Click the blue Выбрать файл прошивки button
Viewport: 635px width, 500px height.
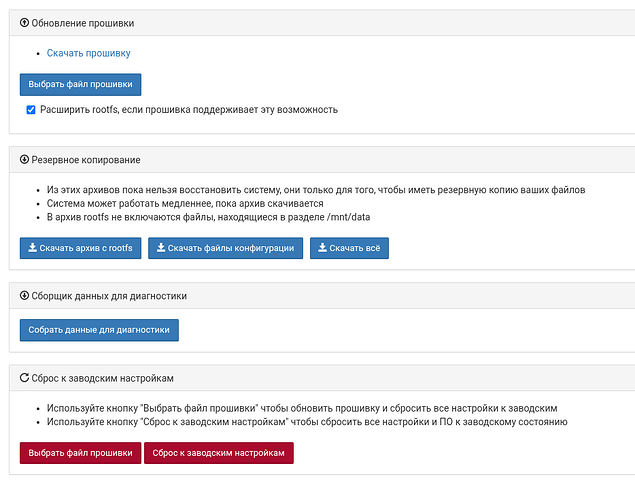coord(80,84)
